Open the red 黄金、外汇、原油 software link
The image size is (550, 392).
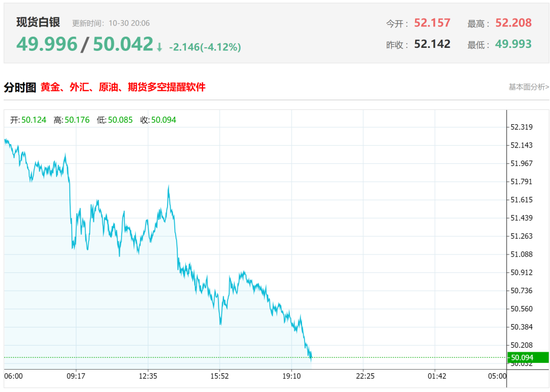(123, 87)
